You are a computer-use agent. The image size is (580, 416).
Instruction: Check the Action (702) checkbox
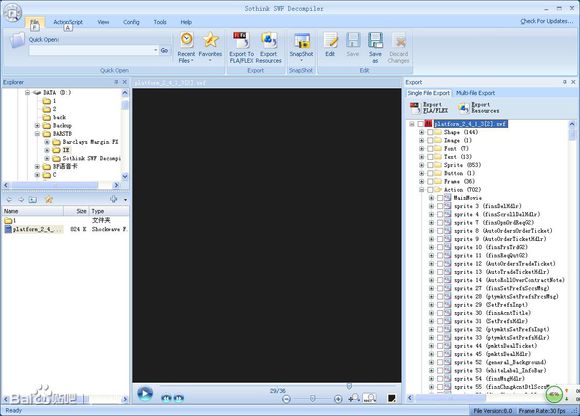(430, 190)
